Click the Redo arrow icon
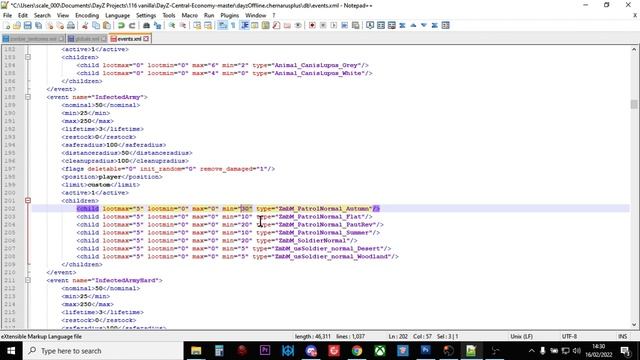 coord(132,25)
